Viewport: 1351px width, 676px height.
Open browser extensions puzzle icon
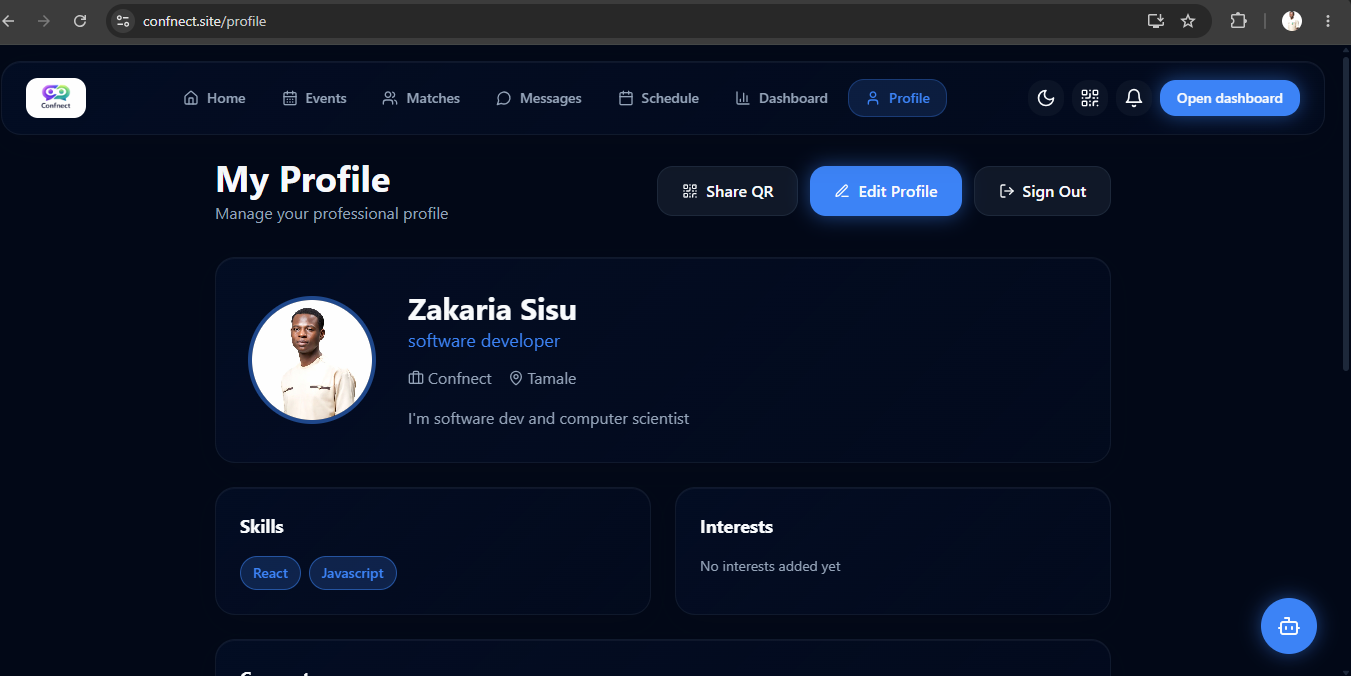[1238, 20]
